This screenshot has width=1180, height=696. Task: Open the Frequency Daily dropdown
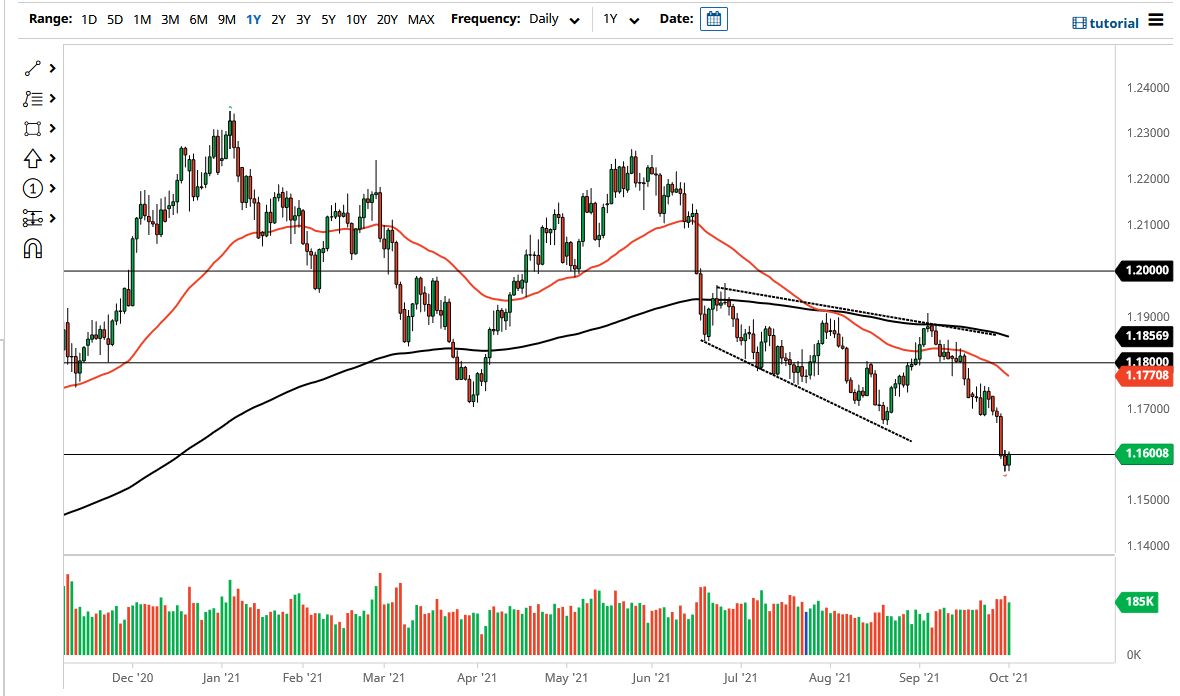(x=554, y=19)
